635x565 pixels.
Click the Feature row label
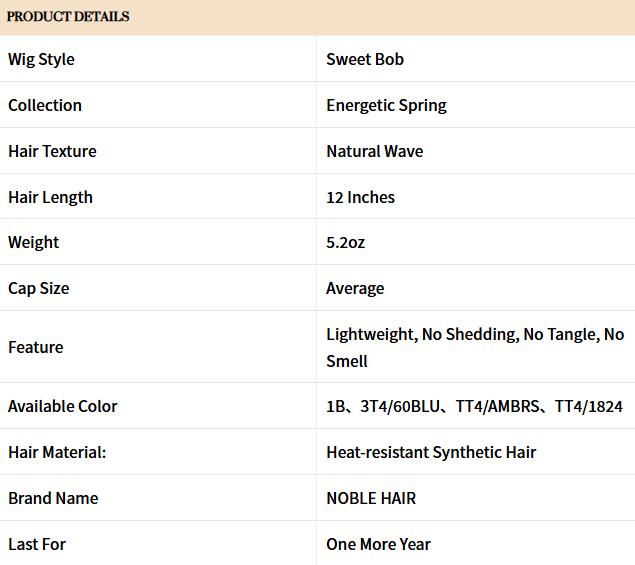tap(35, 347)
